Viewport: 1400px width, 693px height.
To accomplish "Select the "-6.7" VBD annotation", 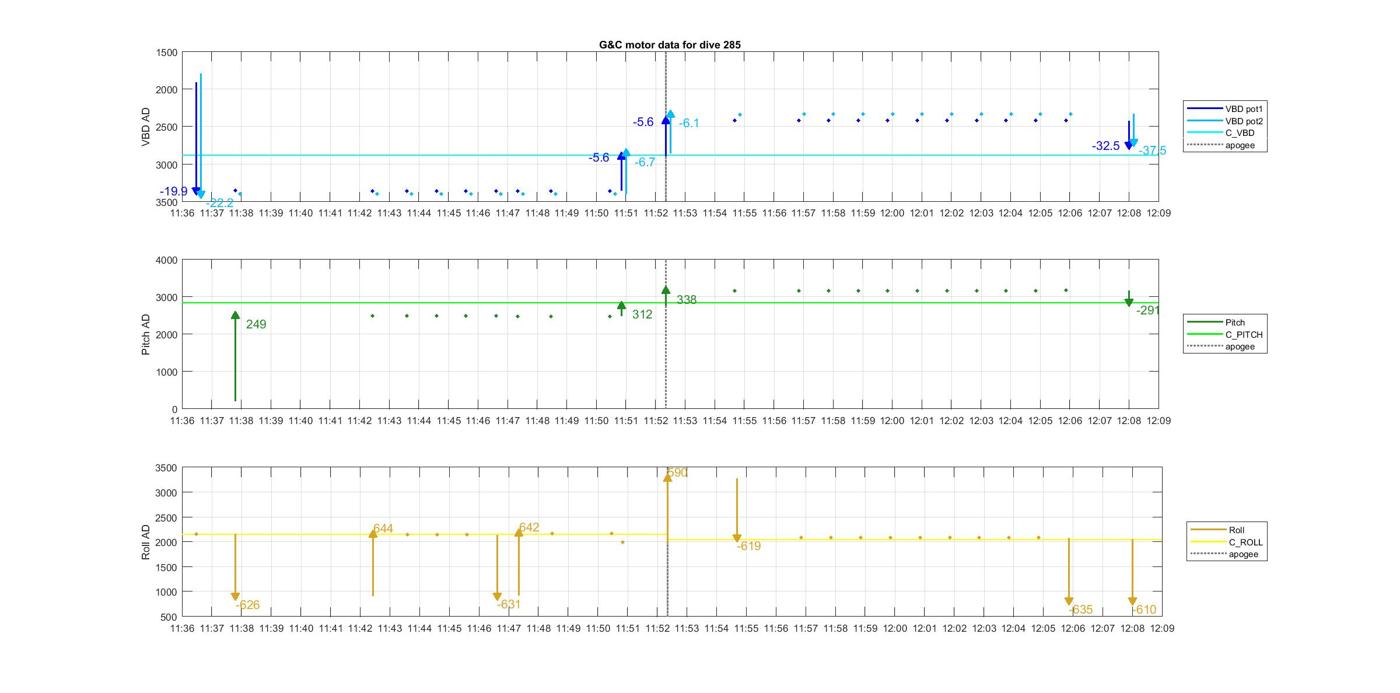I will click(645, 162).
